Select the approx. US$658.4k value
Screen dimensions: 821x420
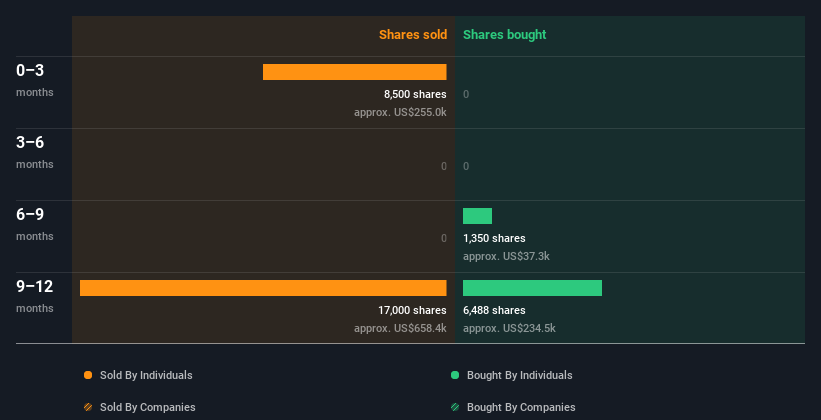tap(401, 328)
